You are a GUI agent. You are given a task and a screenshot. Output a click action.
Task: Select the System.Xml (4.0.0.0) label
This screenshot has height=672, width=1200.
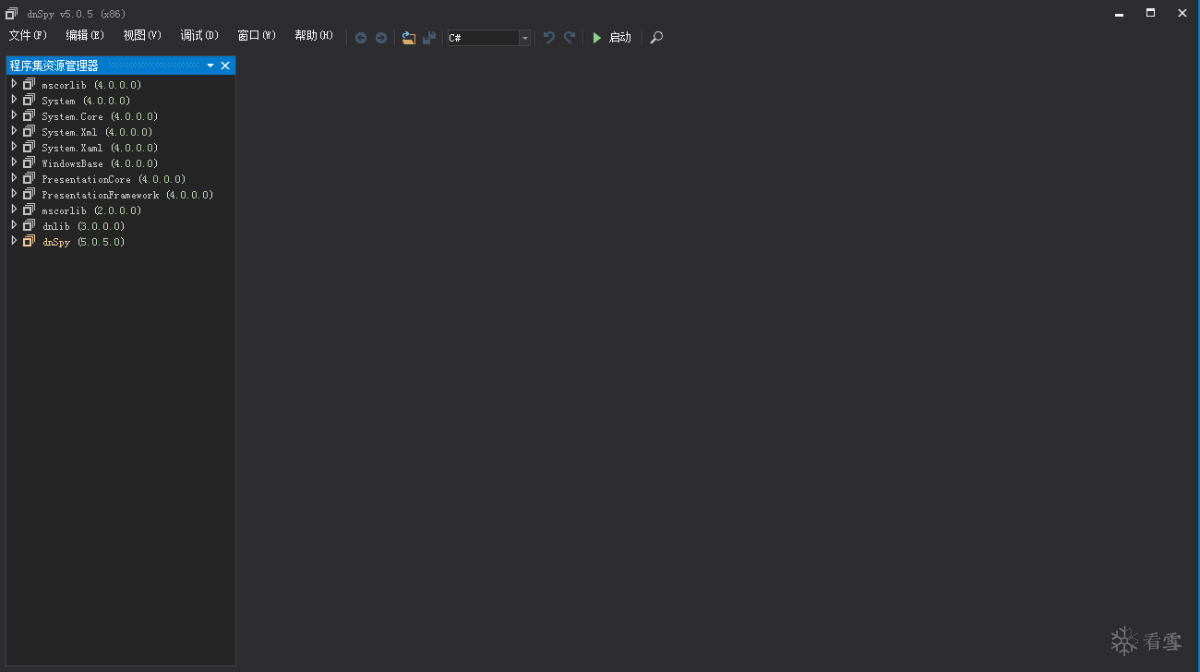(x=97, y=132)
